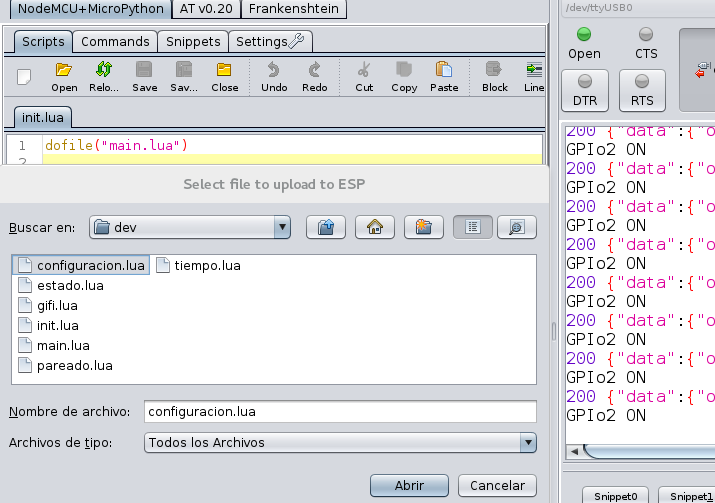This screenshot has height=503, width=715.
Task: Click the CTS status indicator
Action: point(646,34)
